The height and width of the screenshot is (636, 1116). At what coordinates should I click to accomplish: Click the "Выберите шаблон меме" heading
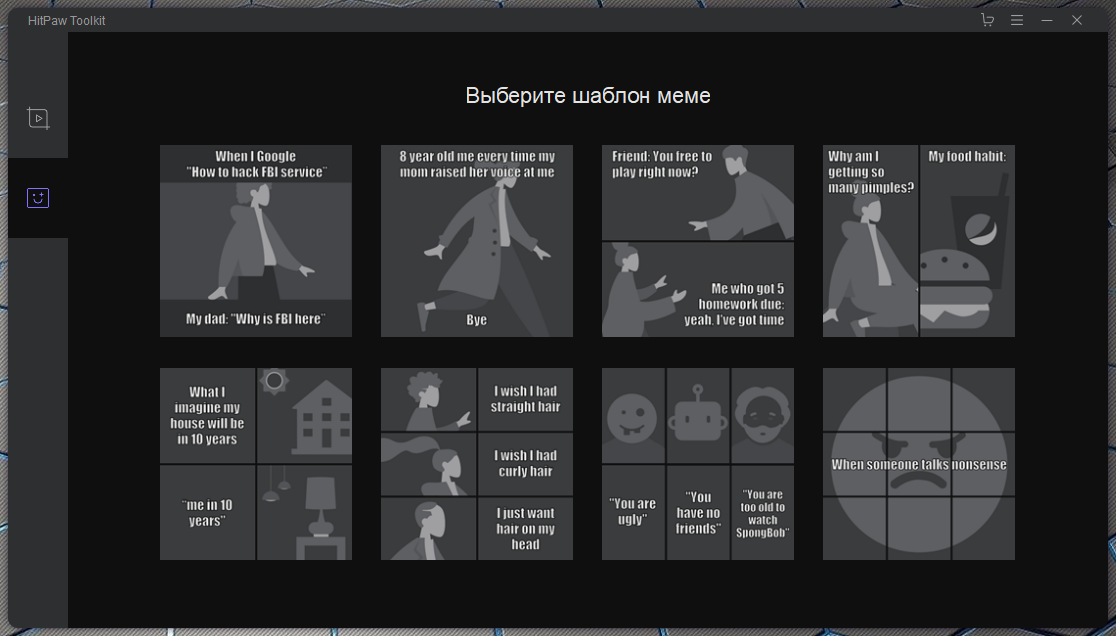[x=588, y=96]
